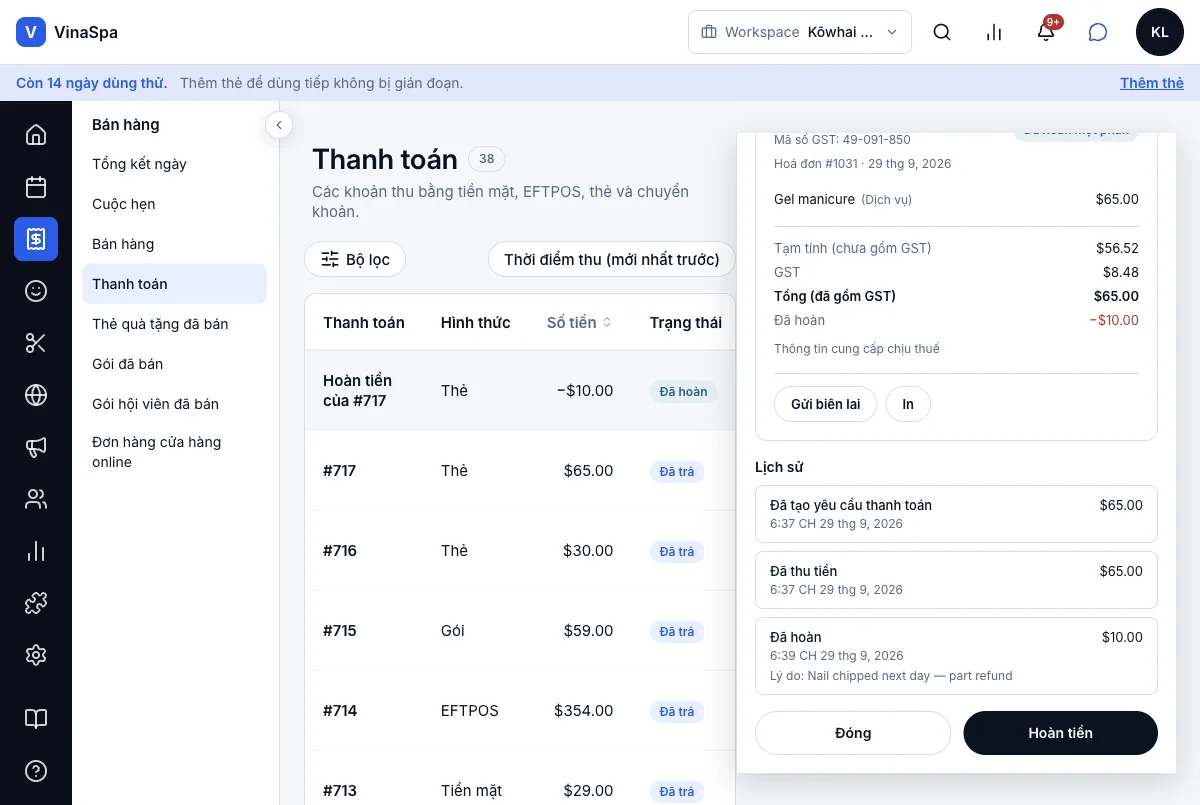1200x805 pixels.
Task: Open the Help question mark icon
Action: (36, 771)
